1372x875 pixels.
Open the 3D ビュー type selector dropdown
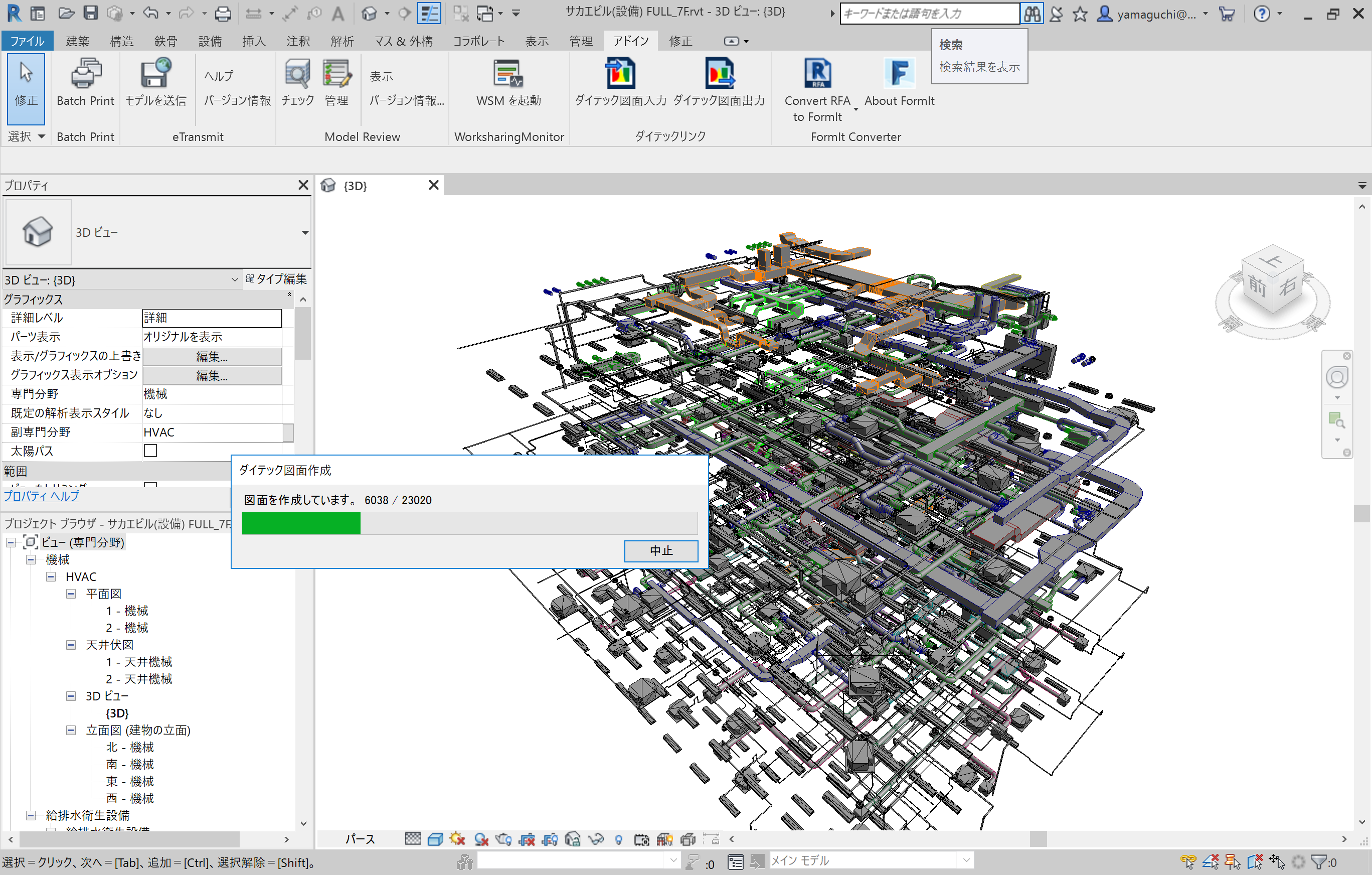[305, 233]
